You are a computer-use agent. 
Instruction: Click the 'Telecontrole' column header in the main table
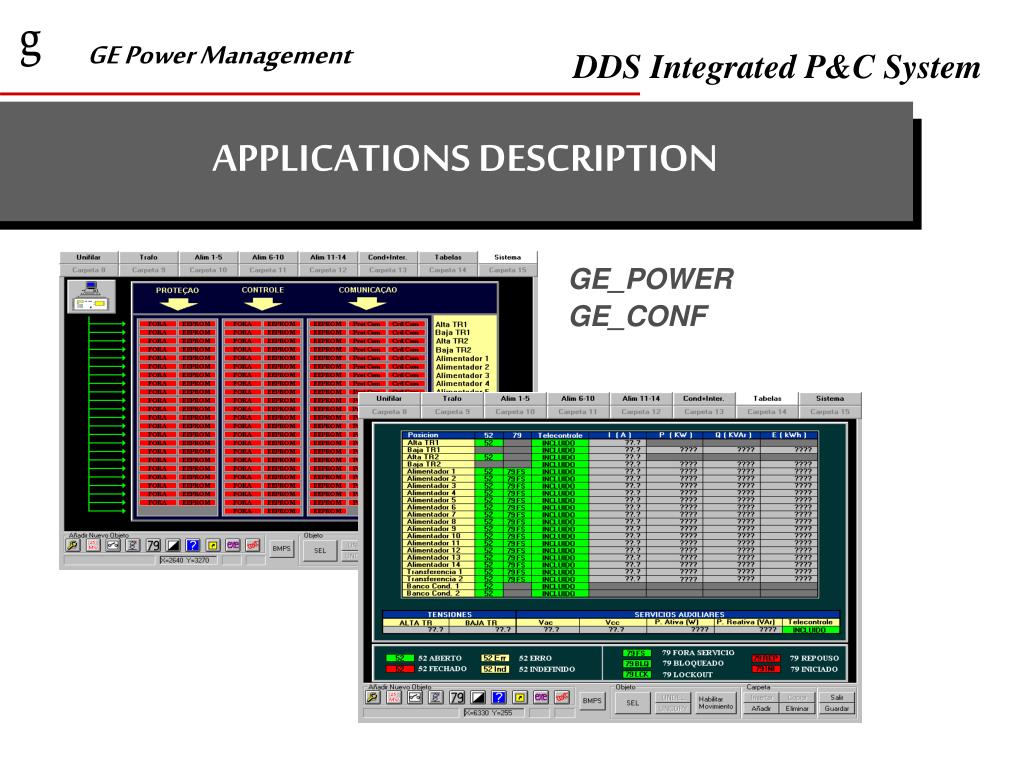(x=560, y=435)
